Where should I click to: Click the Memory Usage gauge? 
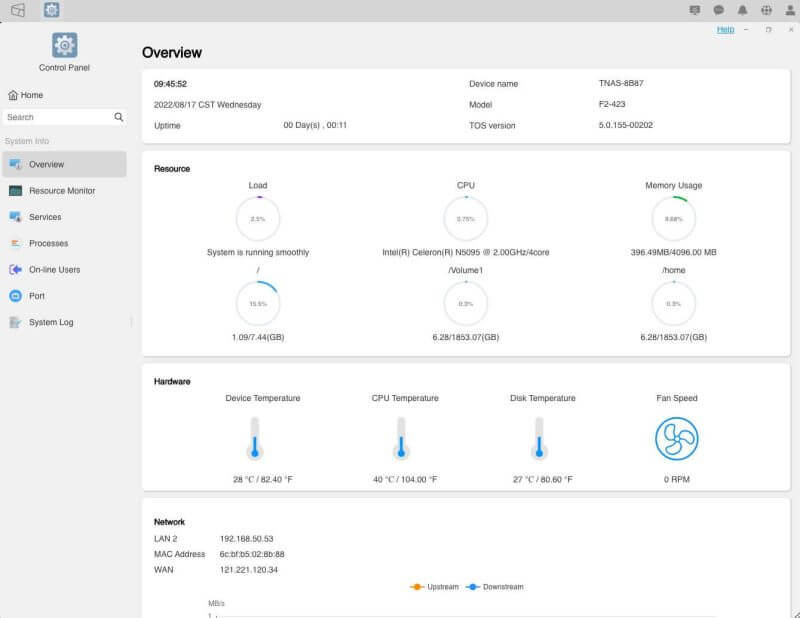[x=673, y=219]
